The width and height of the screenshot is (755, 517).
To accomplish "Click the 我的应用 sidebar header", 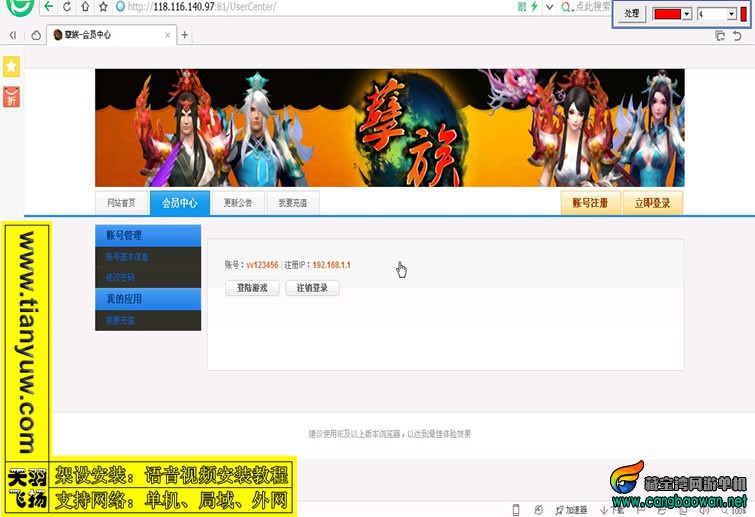I will pyautogui.click(x=148, y=299).
